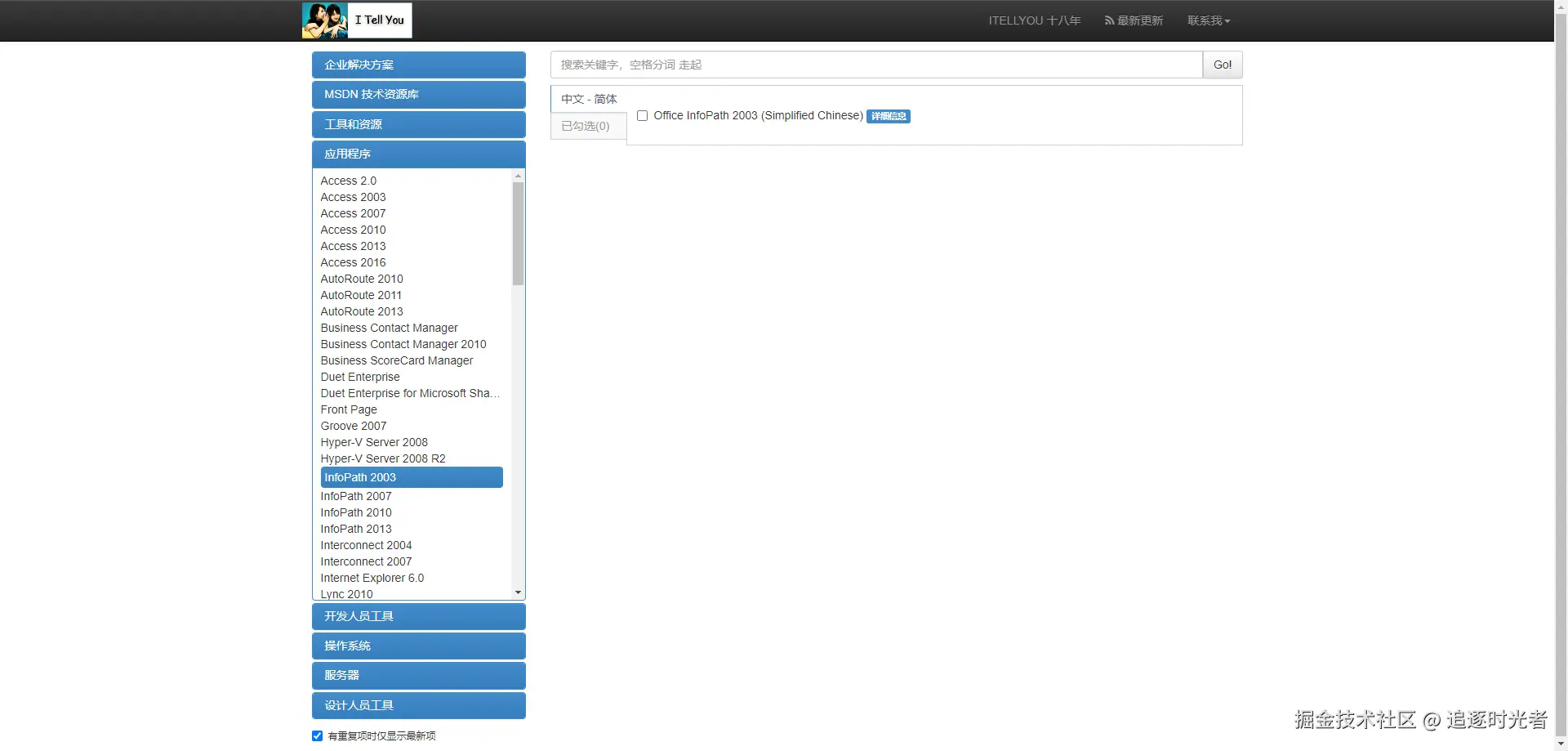This screenshot has height=751, width=1568.
Task: Click the Go! search button
Action: tap(1223, 65)
